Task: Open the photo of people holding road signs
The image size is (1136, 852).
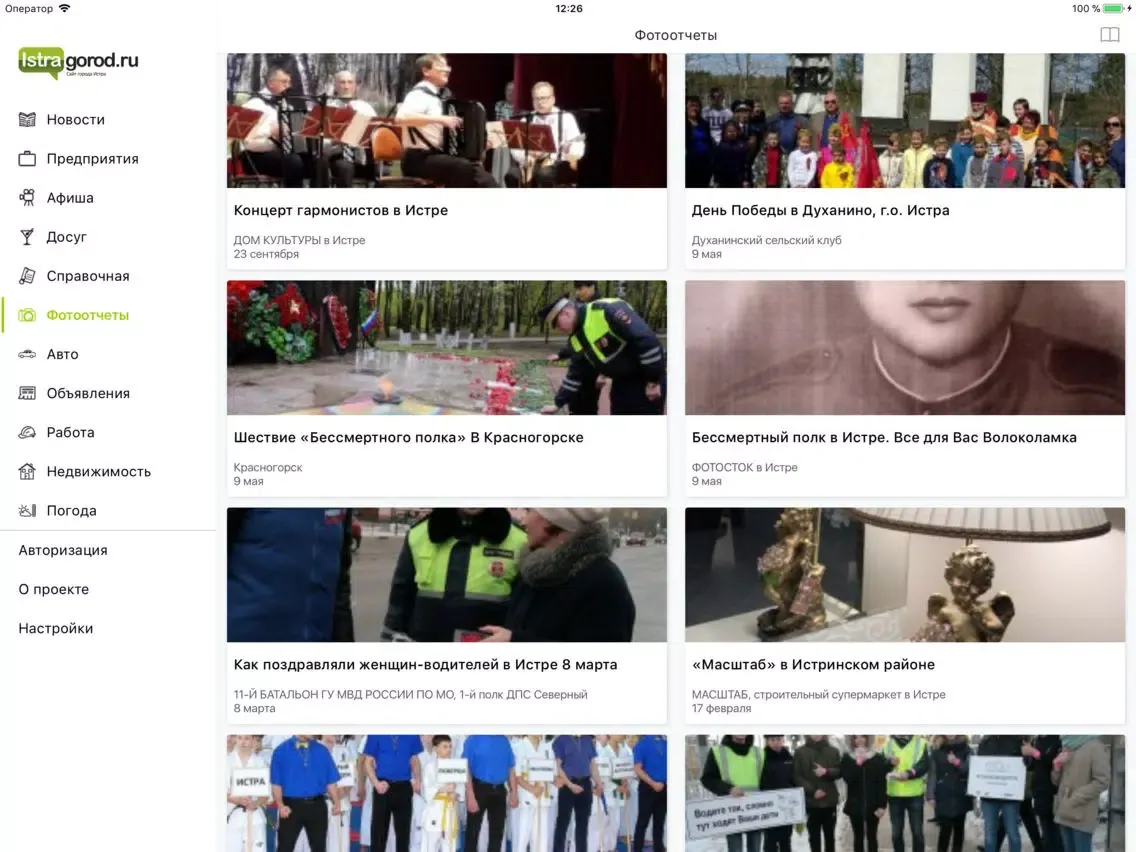Action: coord(905,793)
